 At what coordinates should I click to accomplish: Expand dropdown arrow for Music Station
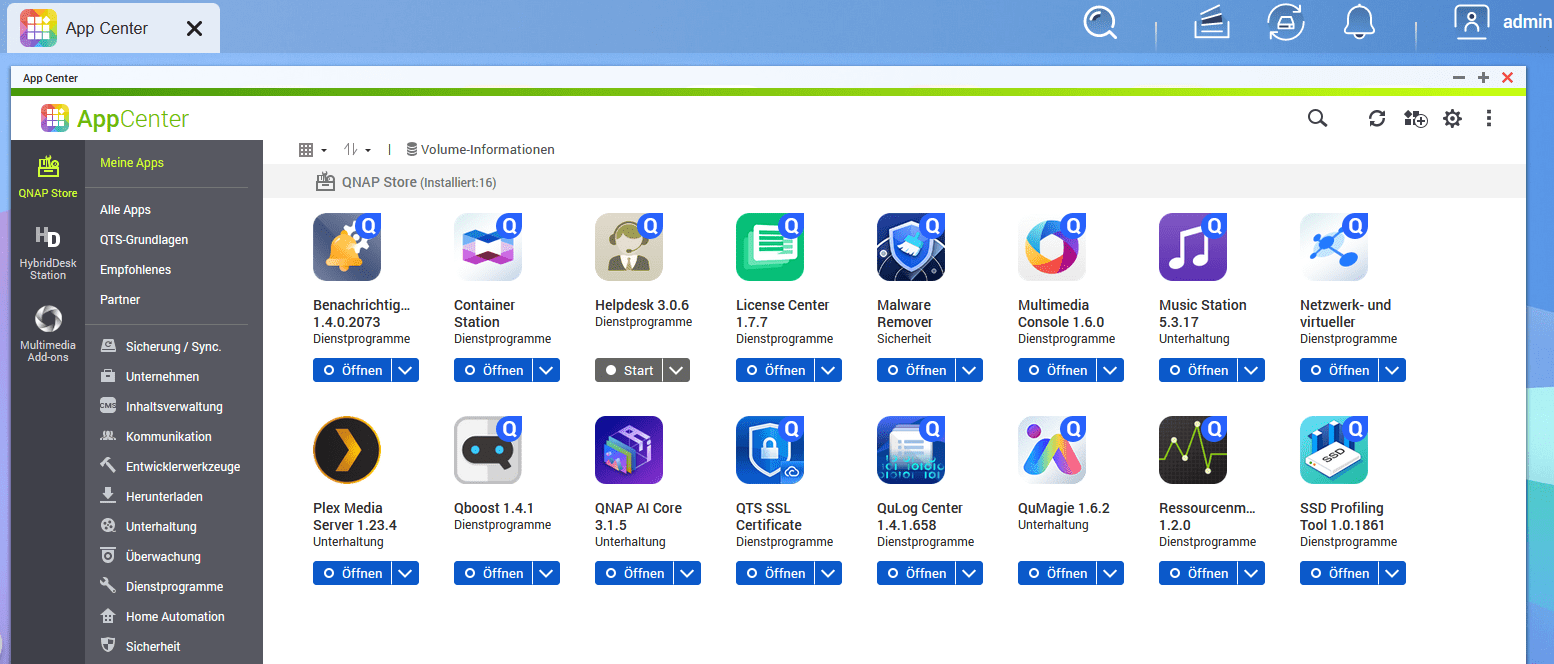coord(1251,370)
